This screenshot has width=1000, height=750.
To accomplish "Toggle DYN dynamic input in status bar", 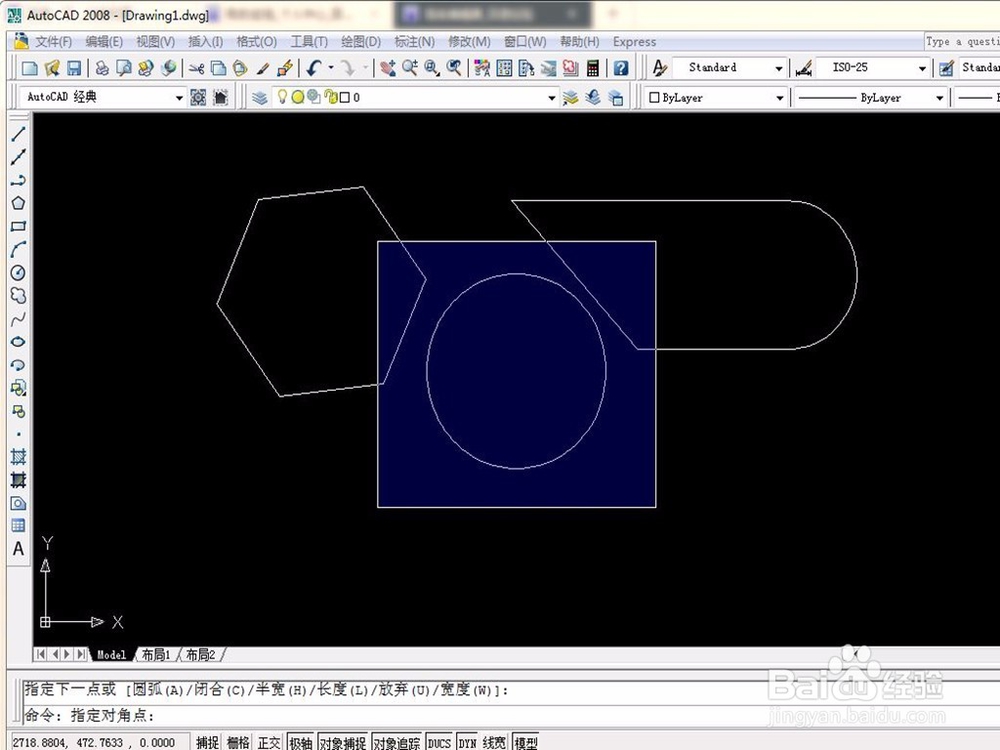I will point(467,742).
